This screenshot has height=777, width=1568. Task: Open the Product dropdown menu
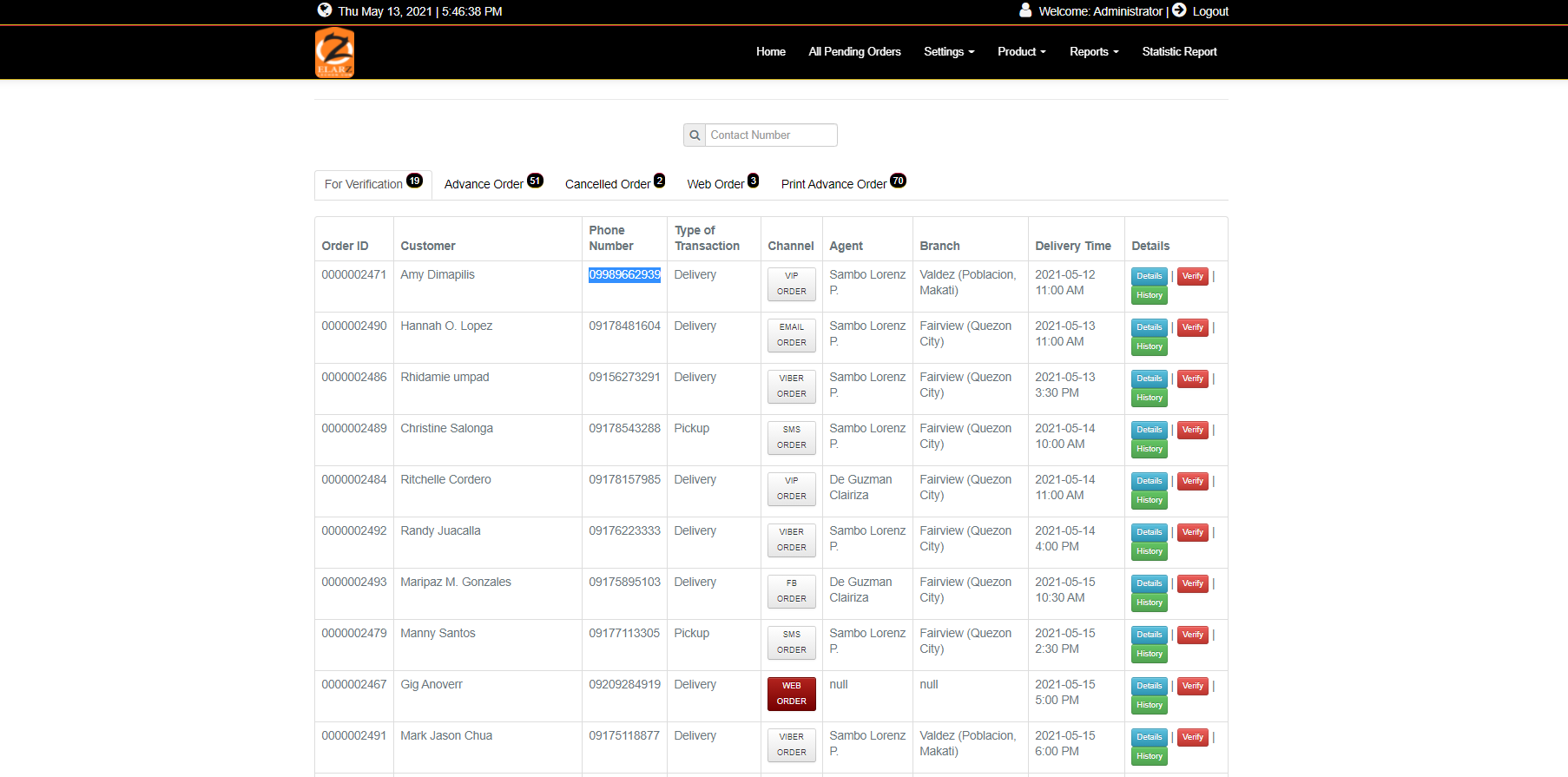coord(1021,52)
